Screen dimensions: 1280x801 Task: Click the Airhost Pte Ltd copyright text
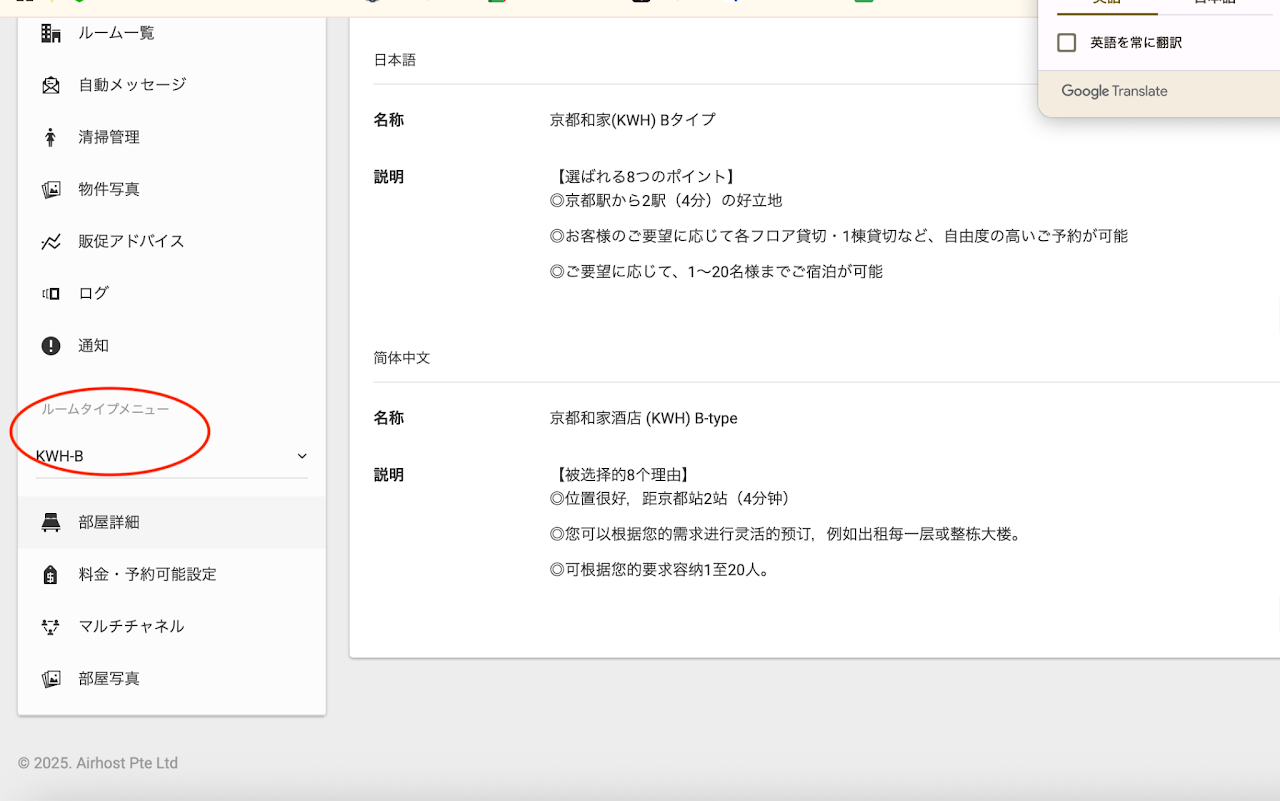(x=98, y=763)
